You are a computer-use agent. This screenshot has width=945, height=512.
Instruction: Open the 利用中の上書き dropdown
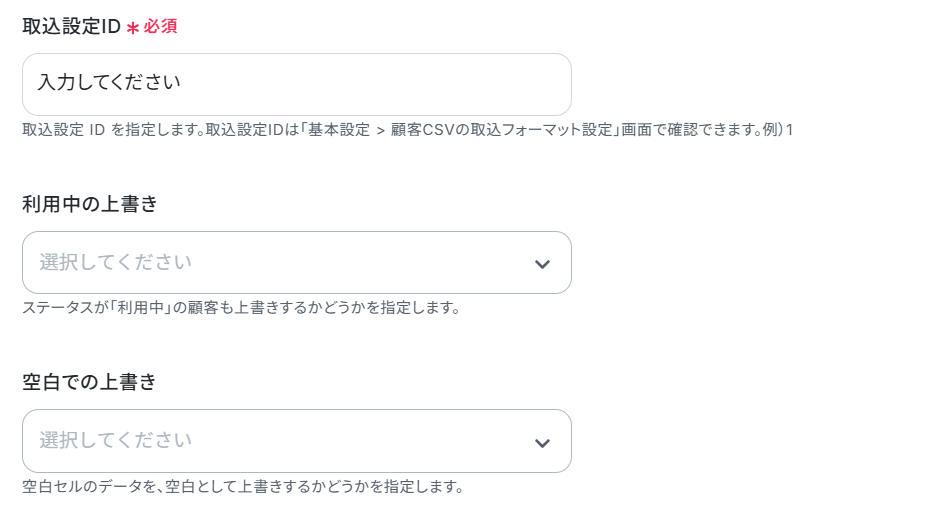[297, 263]
